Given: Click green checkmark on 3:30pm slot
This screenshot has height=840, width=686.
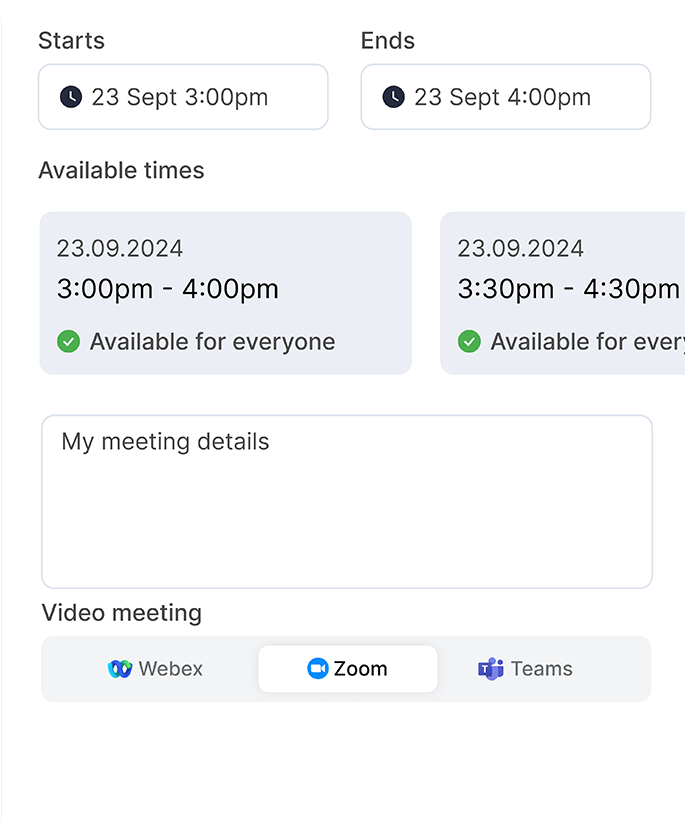Looking at the screenshot, I should 469,341.
